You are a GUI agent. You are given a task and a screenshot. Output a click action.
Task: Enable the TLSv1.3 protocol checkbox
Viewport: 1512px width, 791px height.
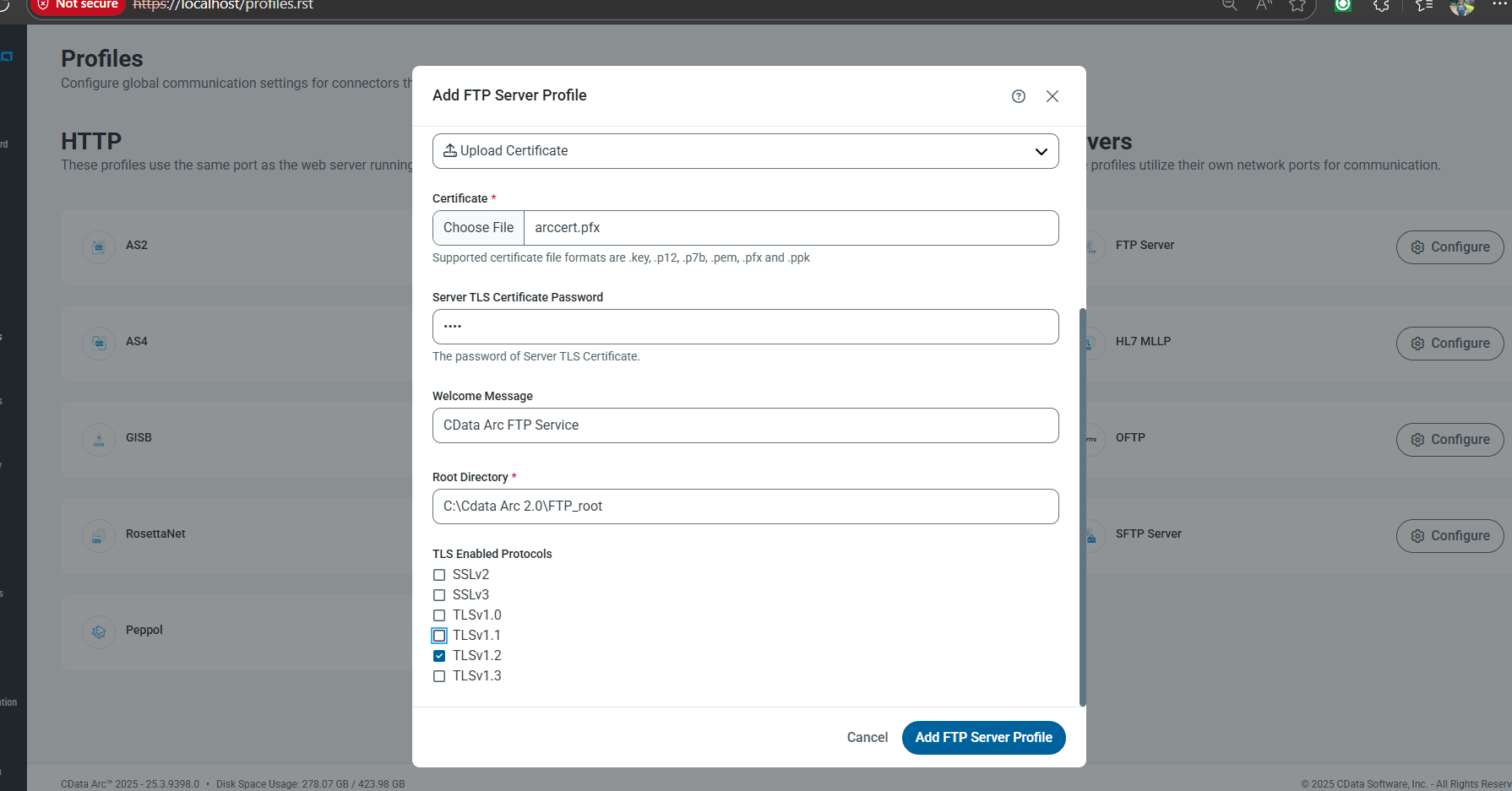439,676
